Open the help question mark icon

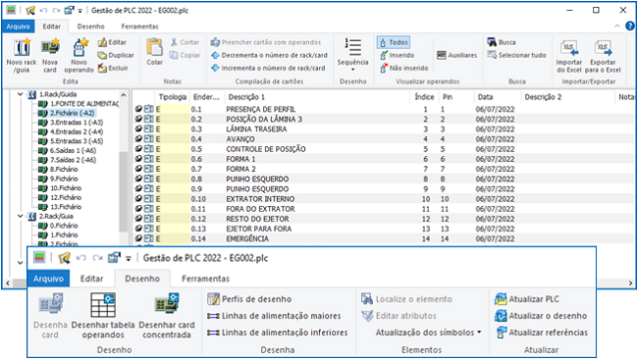[630, 26]
